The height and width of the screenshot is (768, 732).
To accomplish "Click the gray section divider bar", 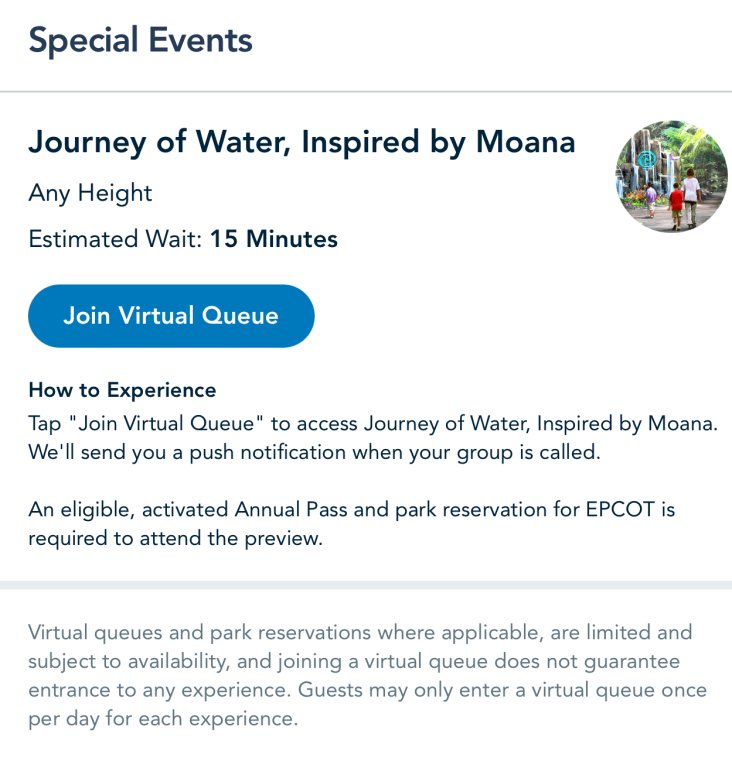I will [366, 585].
